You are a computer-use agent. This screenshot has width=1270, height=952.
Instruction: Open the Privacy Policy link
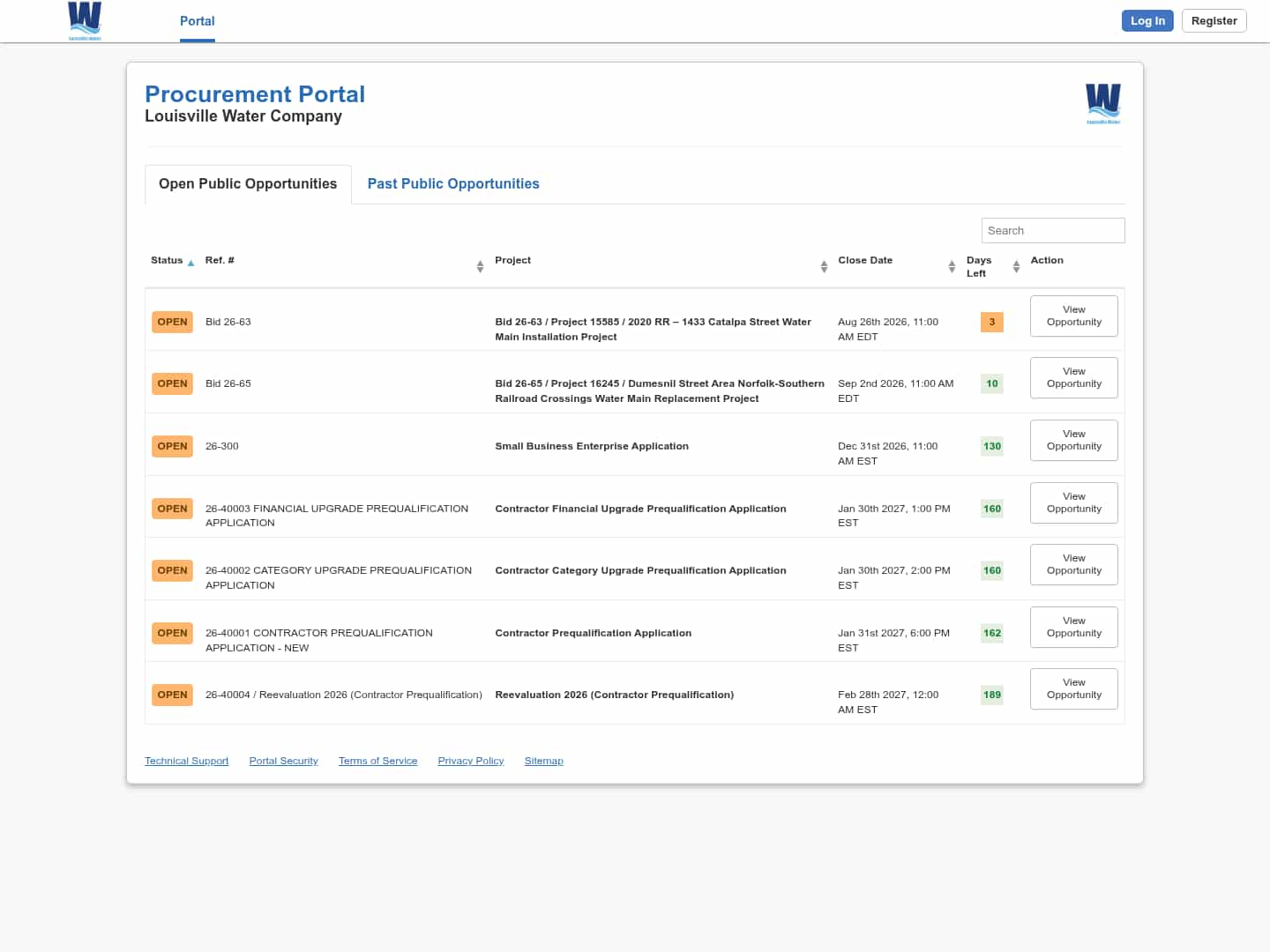471,761
